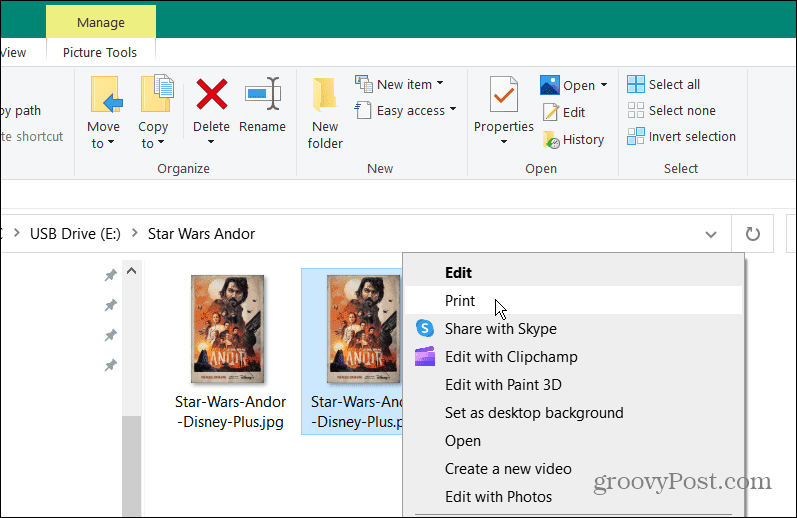This screenshot has height=518, width=797.
Task: Open the address bar history chevron
Action: (x=711, y=234)
